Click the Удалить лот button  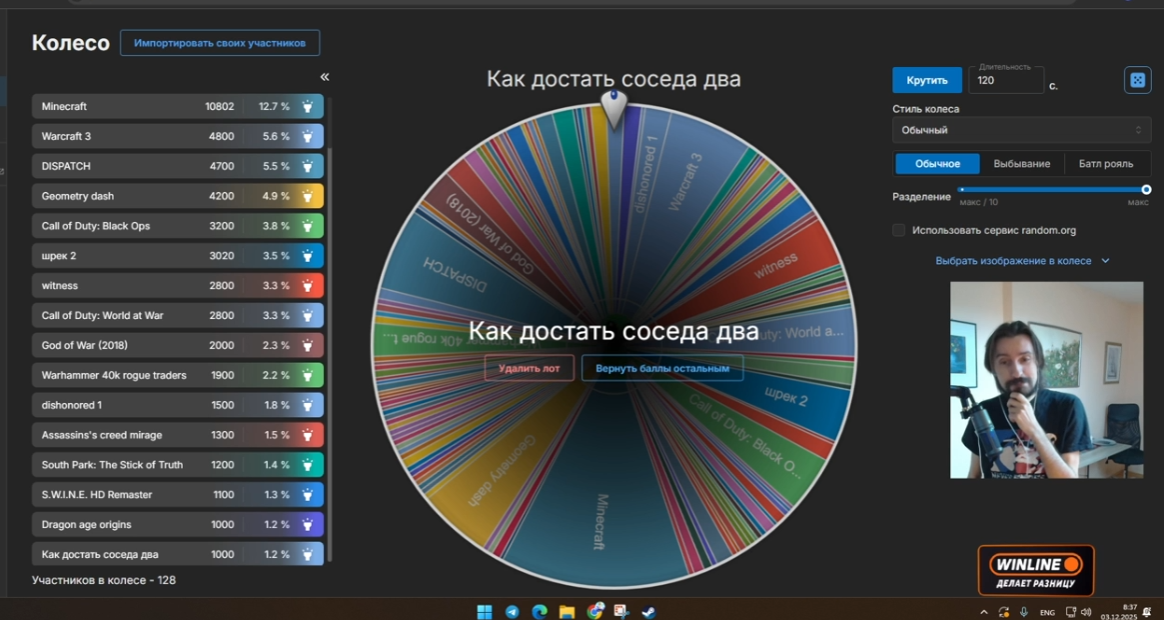pyautogui.click(x=529, y=368)
